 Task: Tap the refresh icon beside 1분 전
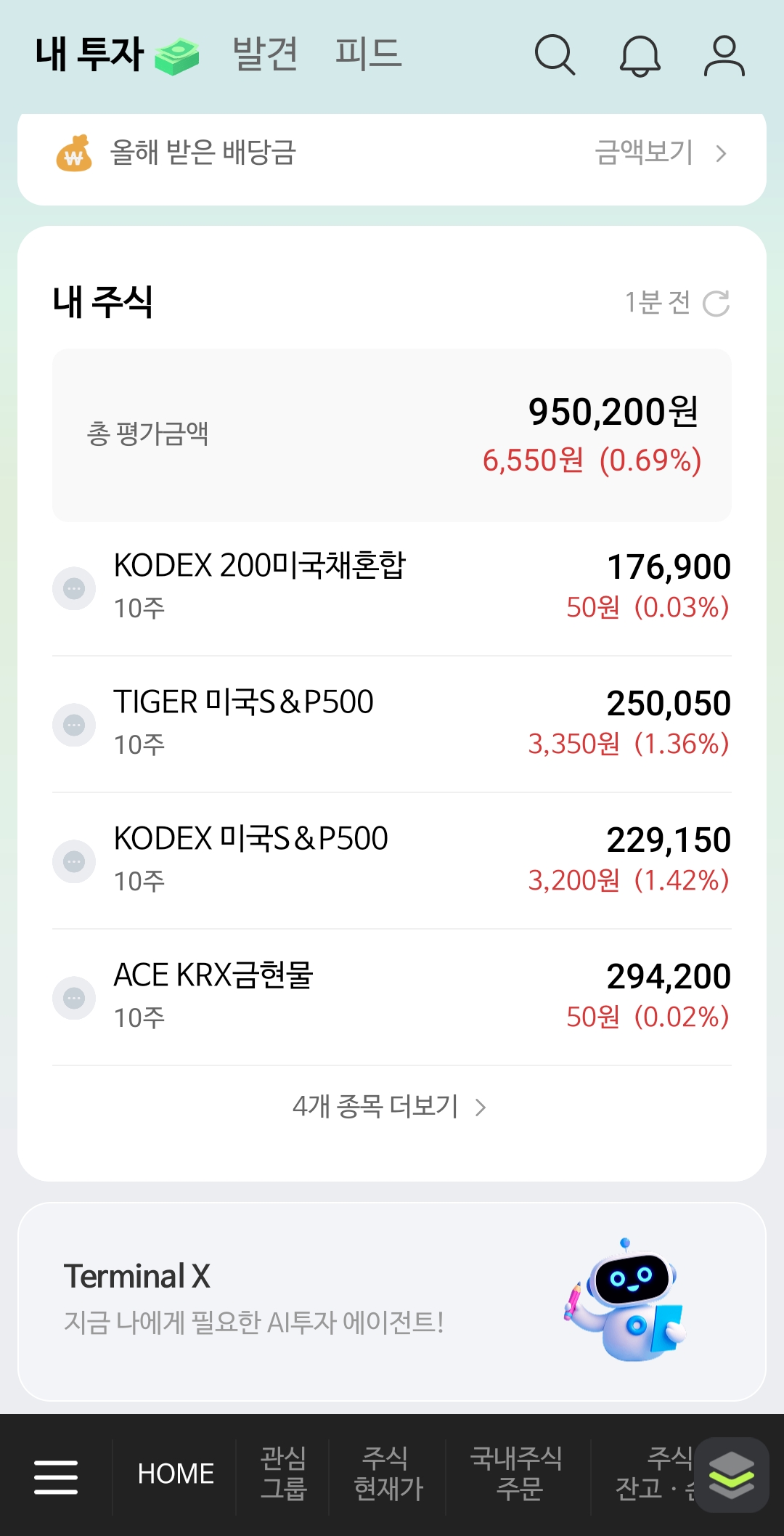(716, 303)
